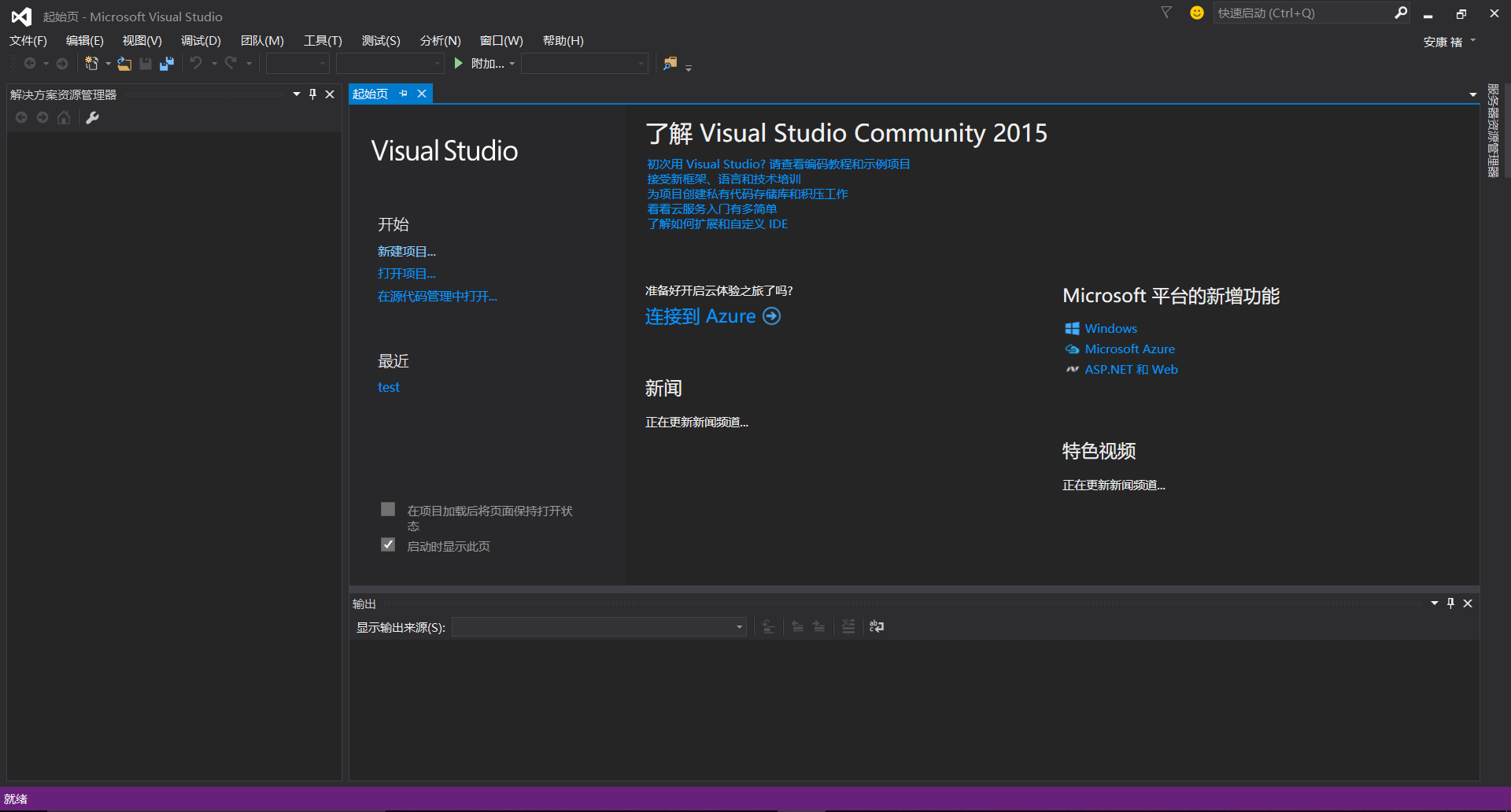Pin the Solution Explorer panel
The image size is (1511, 812).
(312, 94)
